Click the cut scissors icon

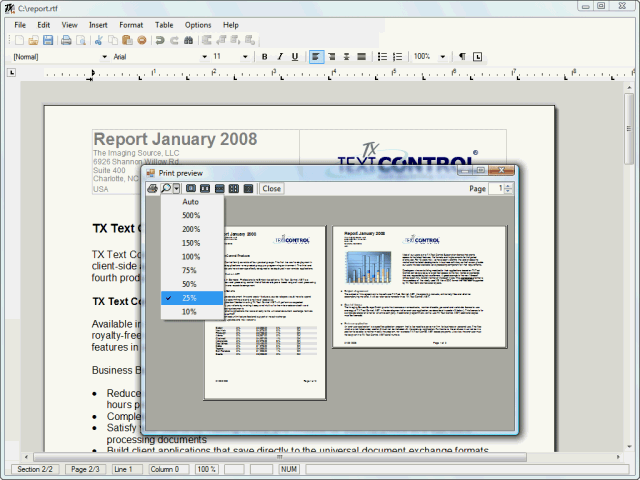coord(99,40)
